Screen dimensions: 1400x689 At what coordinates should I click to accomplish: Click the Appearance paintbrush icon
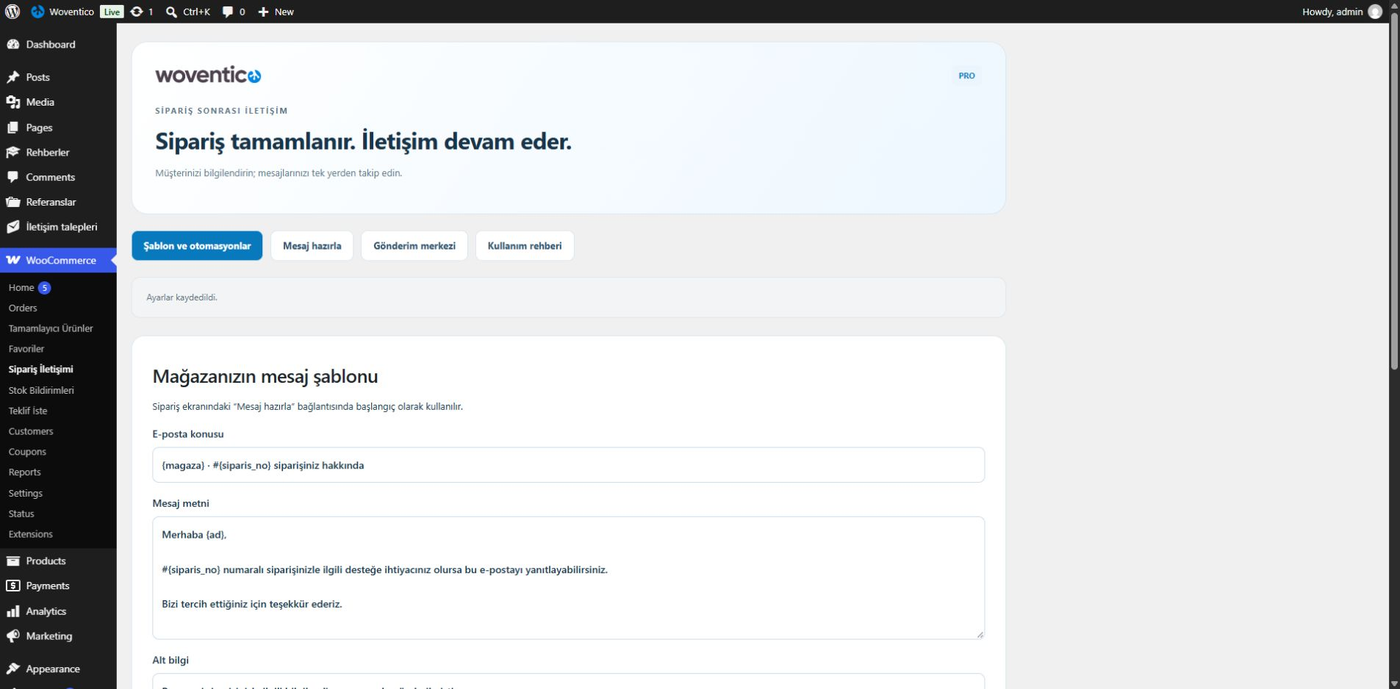(13, 669)
